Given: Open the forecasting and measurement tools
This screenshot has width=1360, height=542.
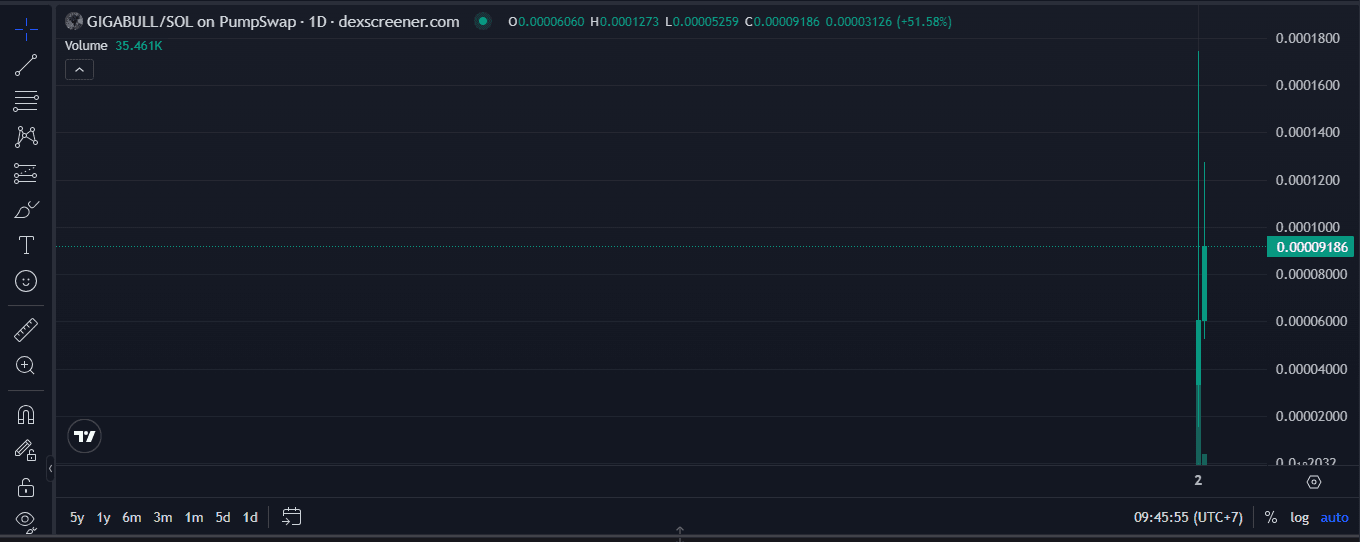Looking at the screenshot, I should click(26, 173).
